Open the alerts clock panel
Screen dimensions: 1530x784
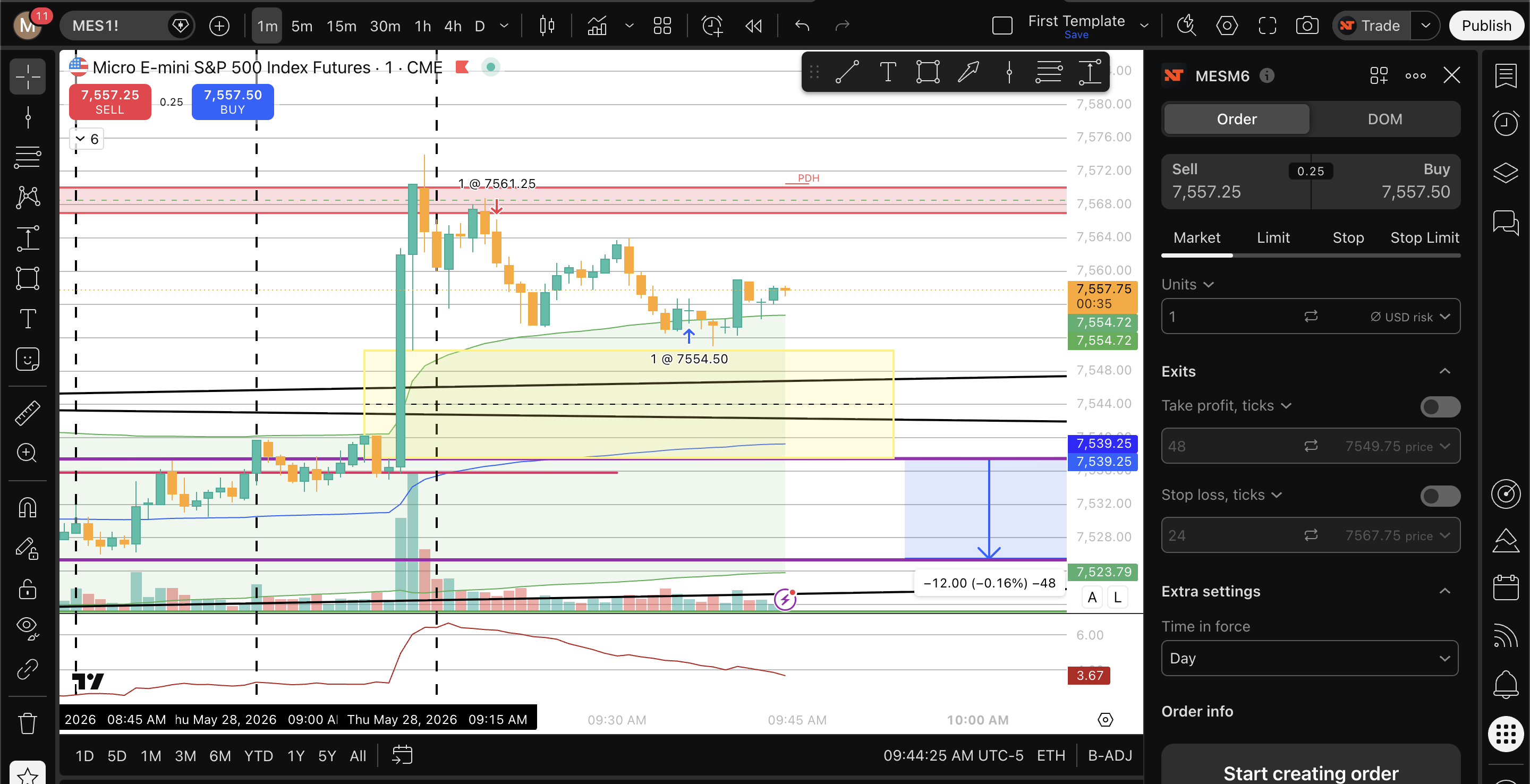[1506, 124]
